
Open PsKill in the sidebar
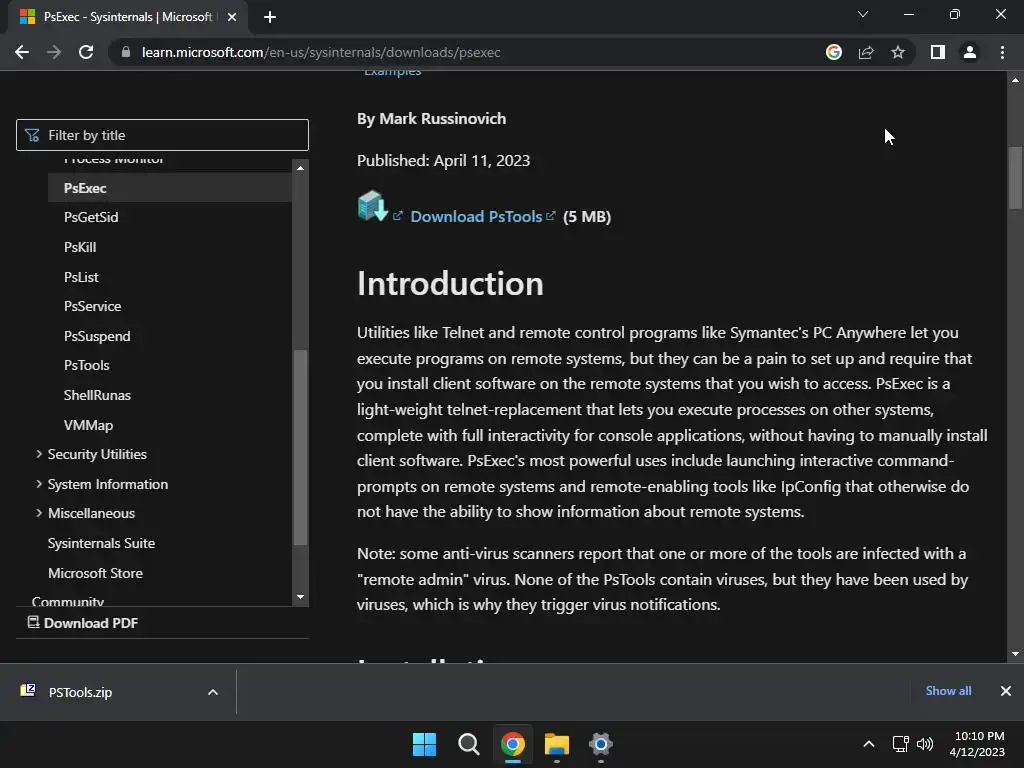(80, 248)
